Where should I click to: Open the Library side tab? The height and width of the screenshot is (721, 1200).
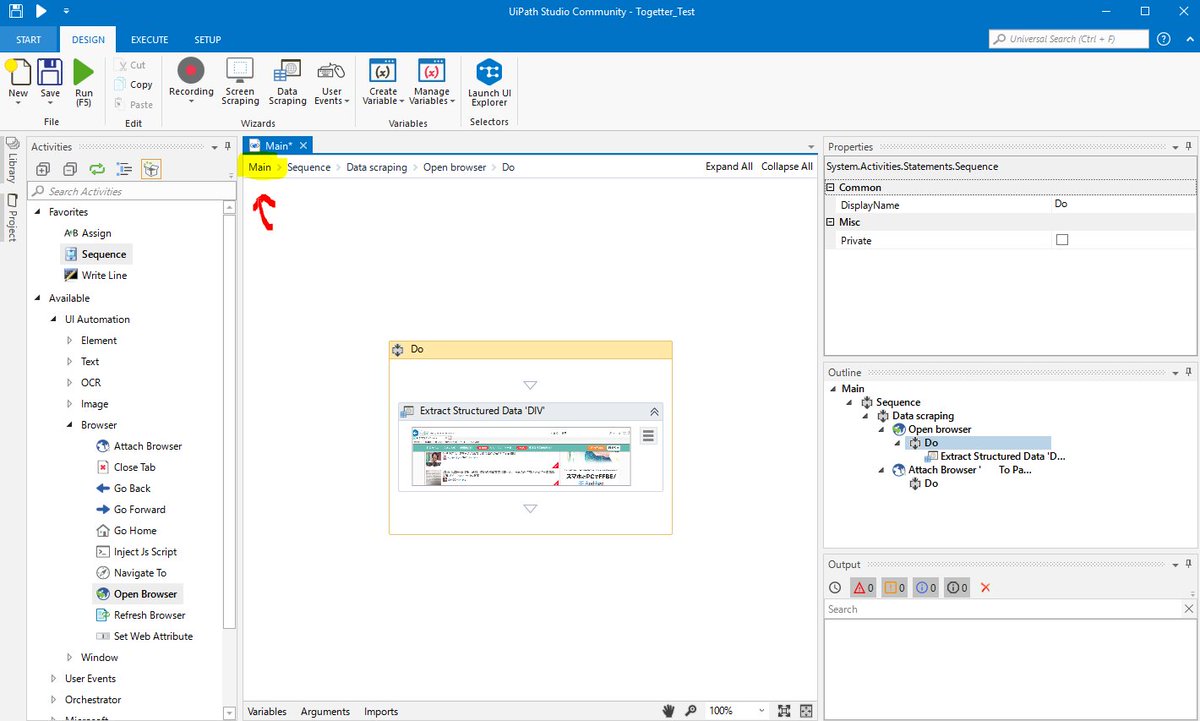point(11,160)
